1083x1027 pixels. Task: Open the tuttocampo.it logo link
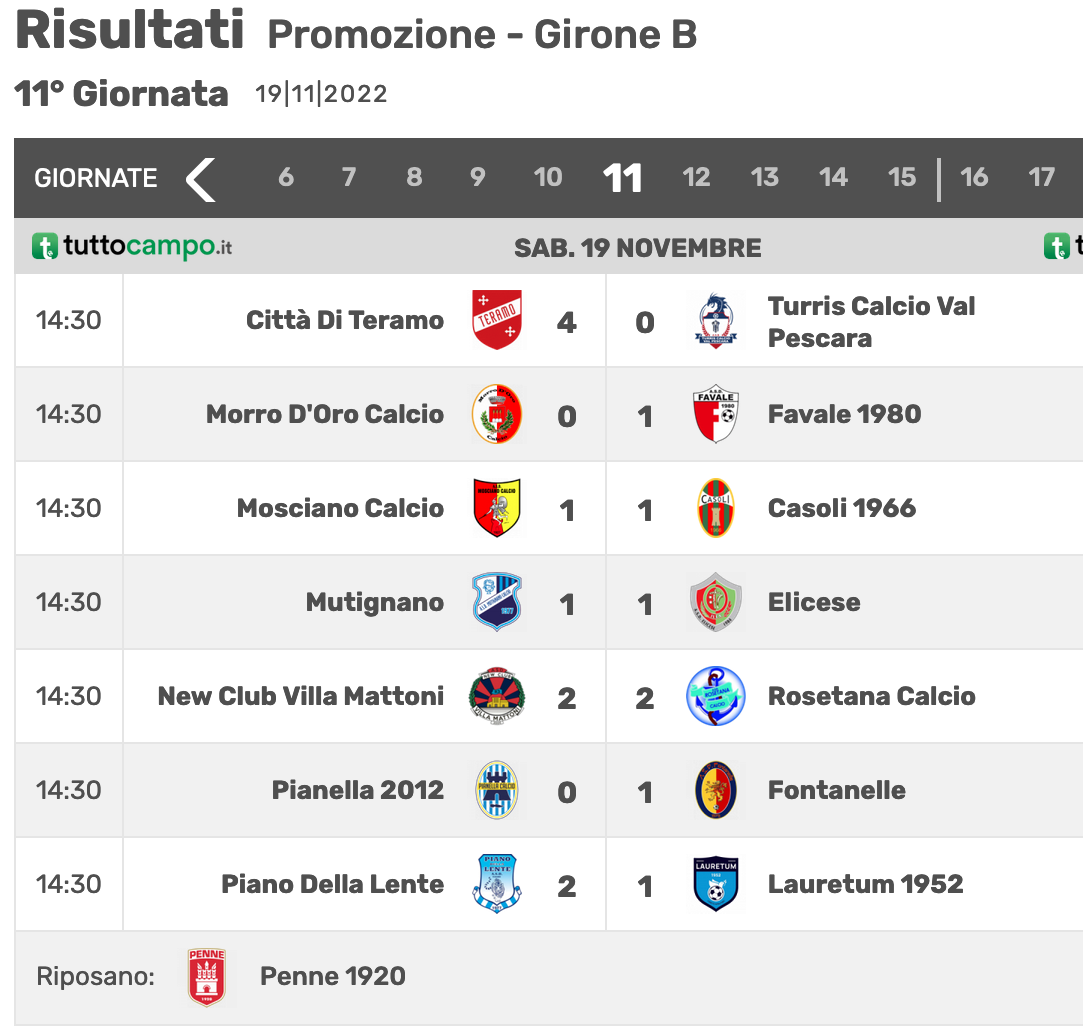132,247
